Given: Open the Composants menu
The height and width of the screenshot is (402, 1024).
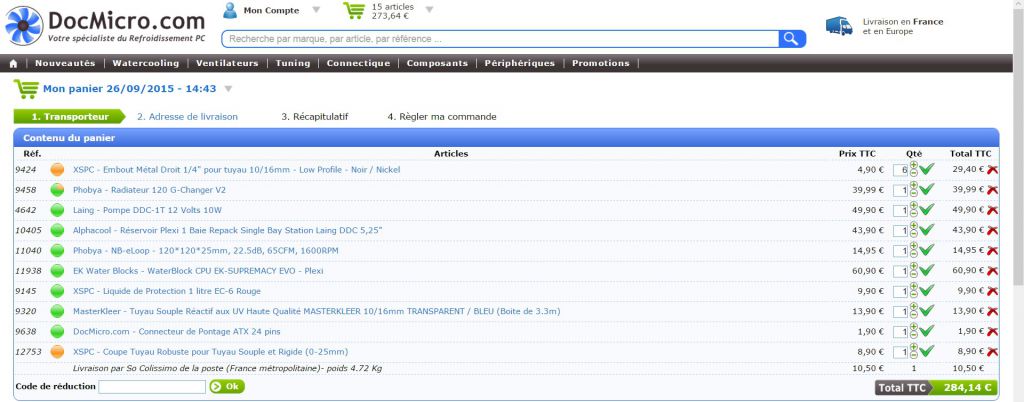Looking at the screenshot, I should [x=437, y=63].
